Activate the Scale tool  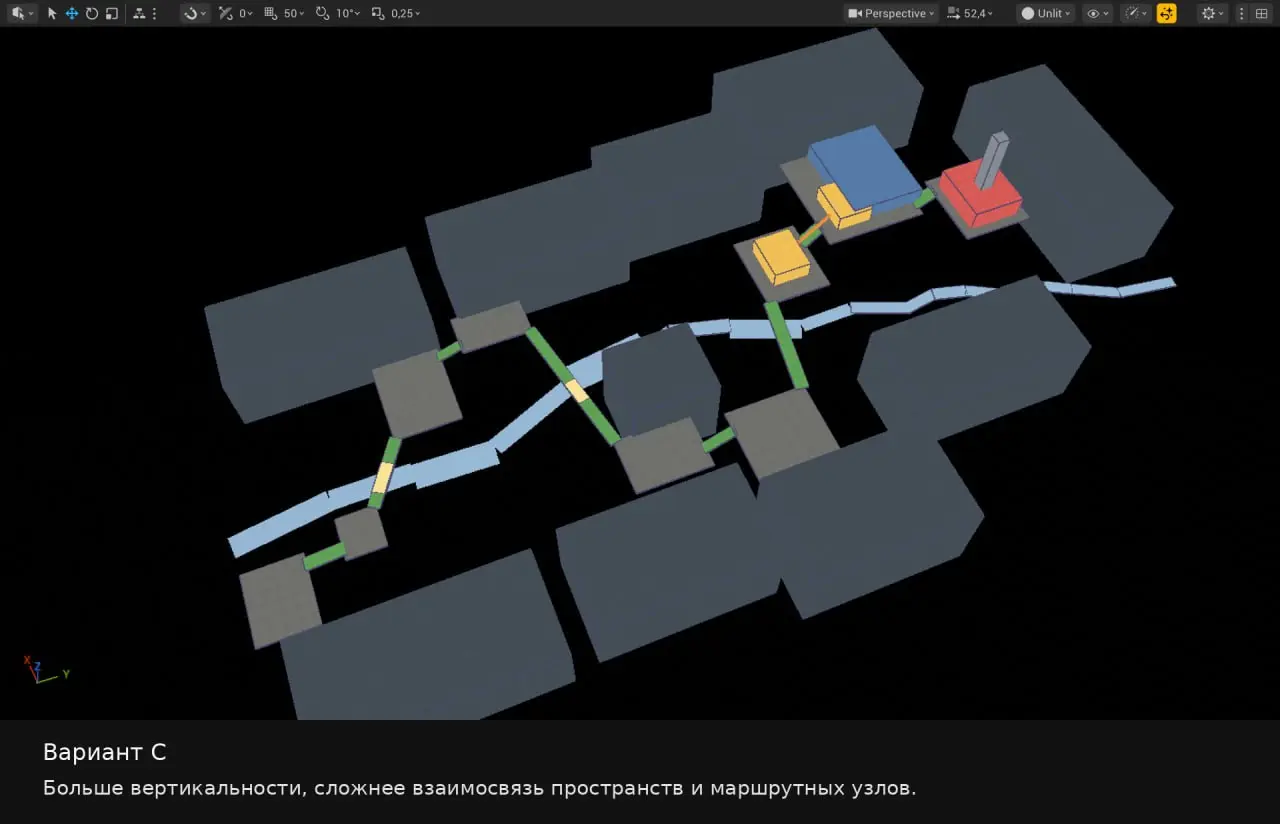(x=112, y=14)
